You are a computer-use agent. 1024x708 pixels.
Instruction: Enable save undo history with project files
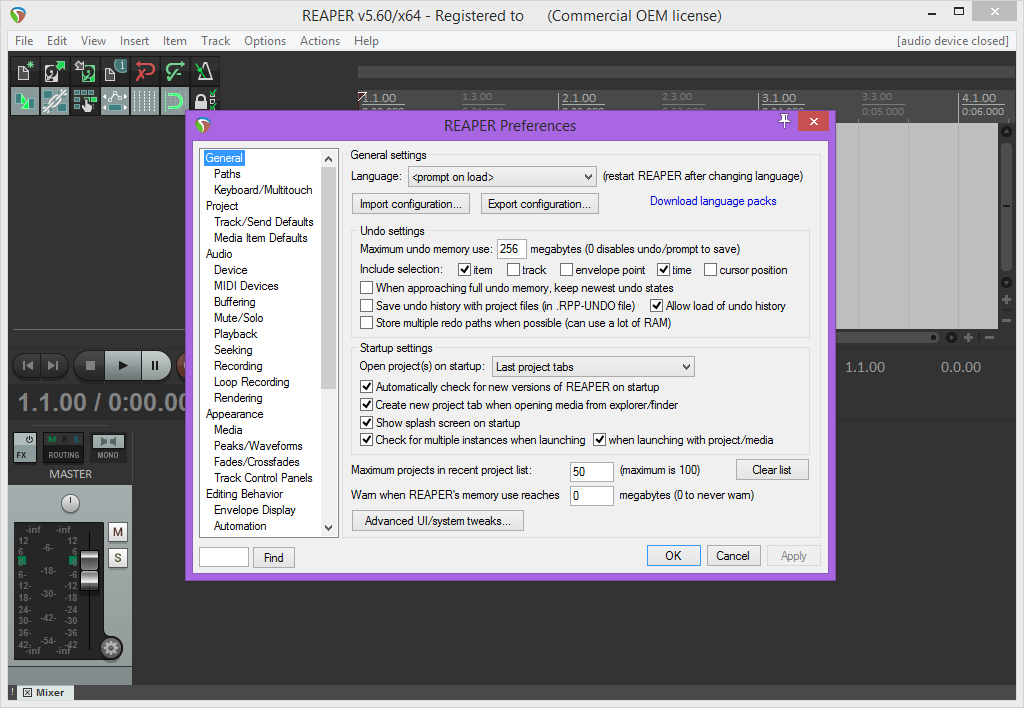point(366,306)
